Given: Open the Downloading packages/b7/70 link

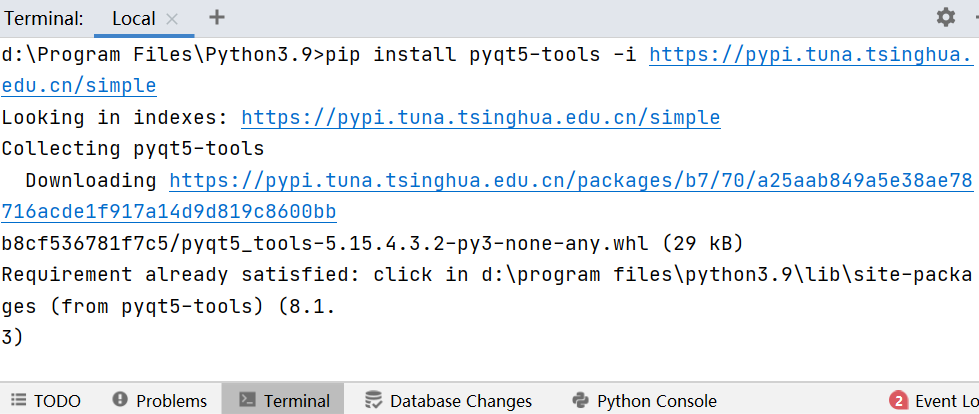Looking at the screenshot, I should coord(571,181).
